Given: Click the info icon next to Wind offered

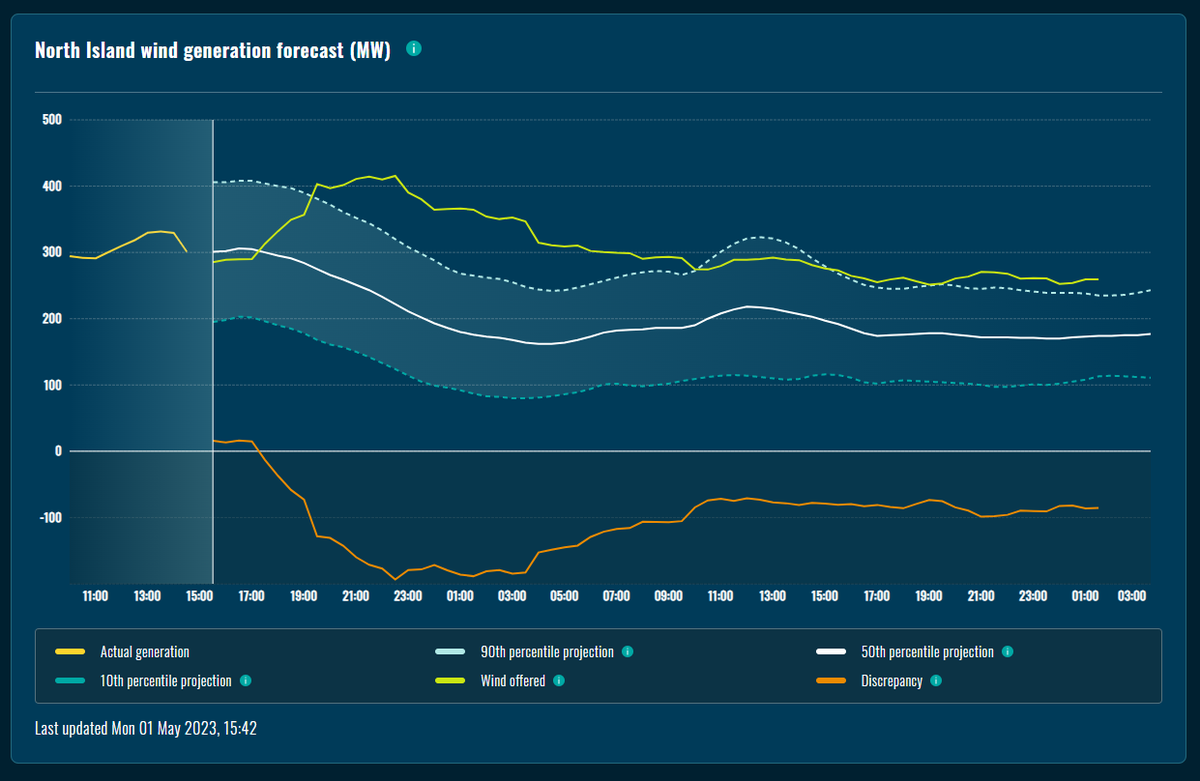Looking at the screenshot, I should pos(559,681).
